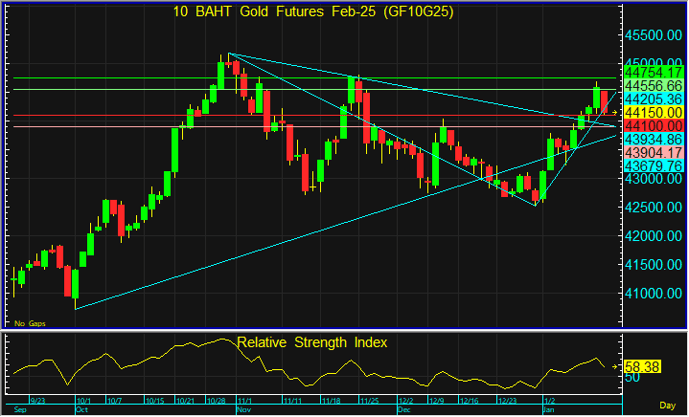This screenshot has height=417, width=689.
Task: Click the yellow 44150.00 last price tag
Action: [652, 113]
